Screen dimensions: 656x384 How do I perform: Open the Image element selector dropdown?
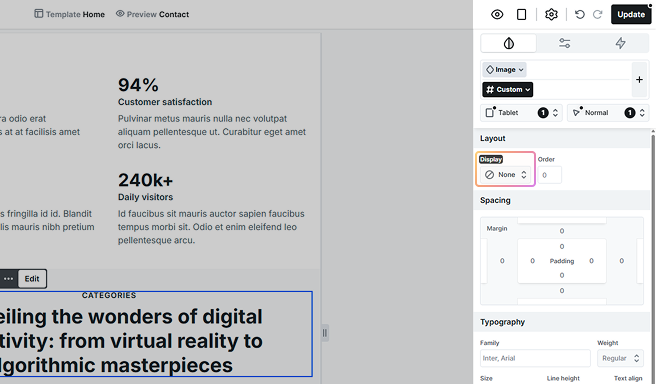(x=505, y=69)
